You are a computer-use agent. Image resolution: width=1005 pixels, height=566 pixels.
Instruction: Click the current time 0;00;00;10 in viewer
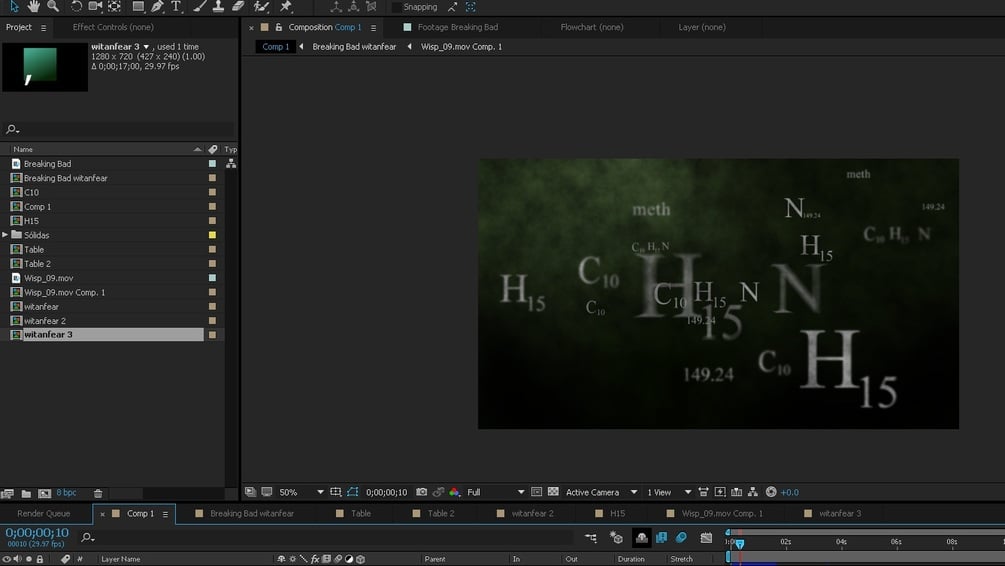[386, 492]
